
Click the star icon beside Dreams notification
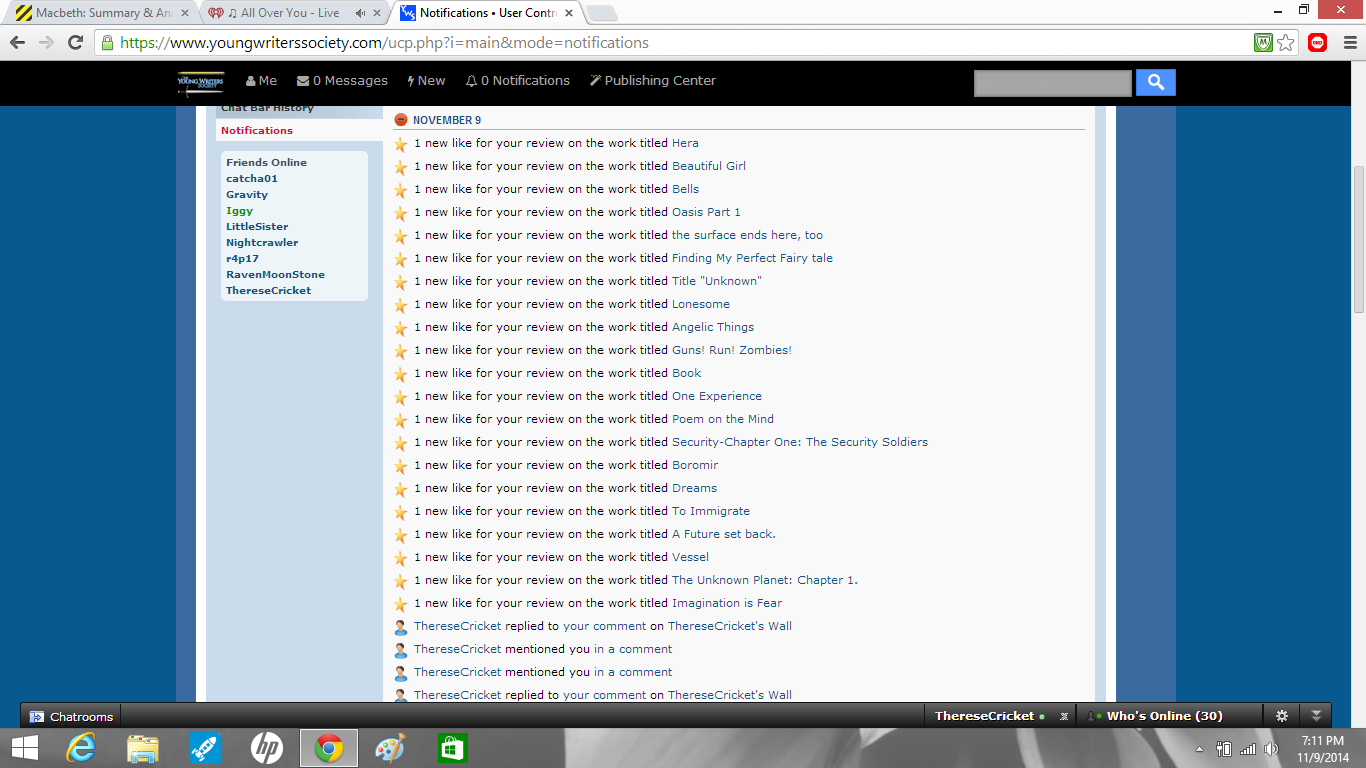point(401,489)
